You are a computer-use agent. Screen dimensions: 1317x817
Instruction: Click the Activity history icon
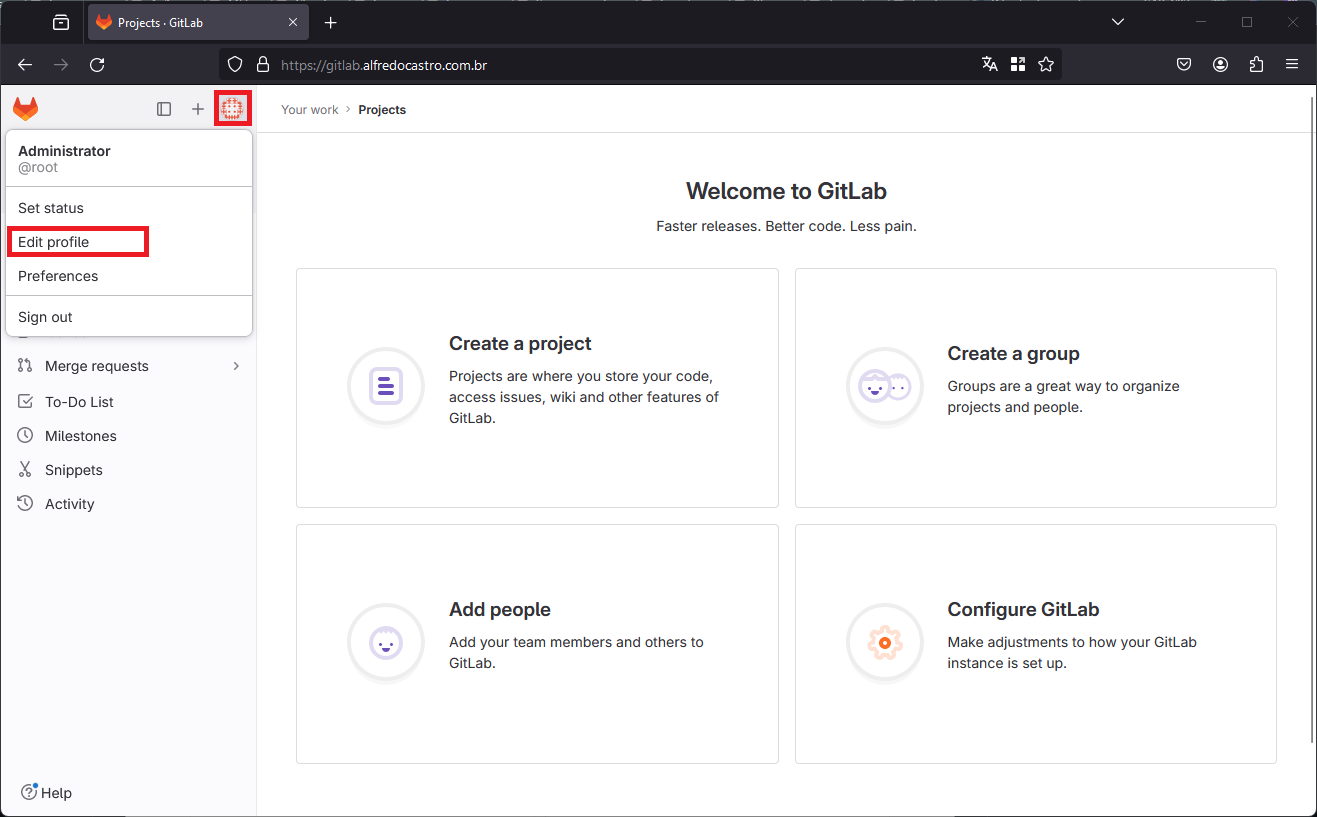pos(25,504)
